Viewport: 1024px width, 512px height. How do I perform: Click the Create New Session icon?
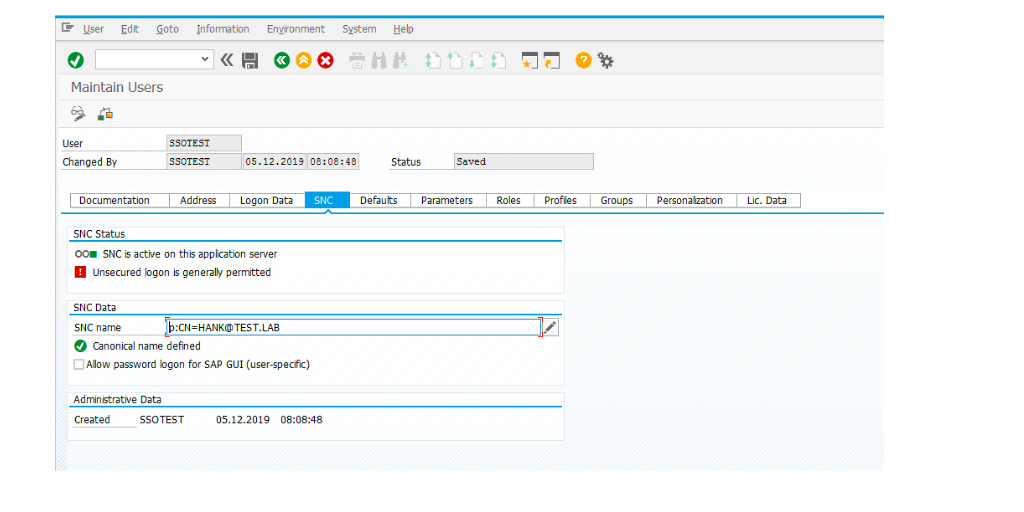click(529, 61)
